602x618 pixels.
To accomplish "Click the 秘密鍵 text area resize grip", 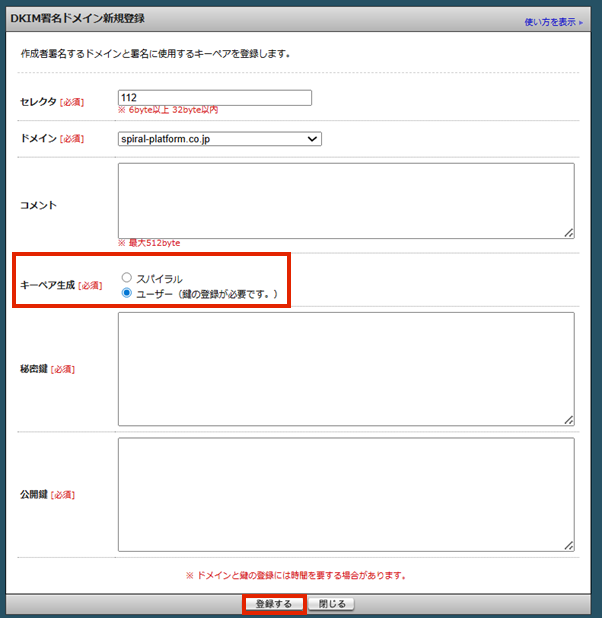I will [568, 420].
